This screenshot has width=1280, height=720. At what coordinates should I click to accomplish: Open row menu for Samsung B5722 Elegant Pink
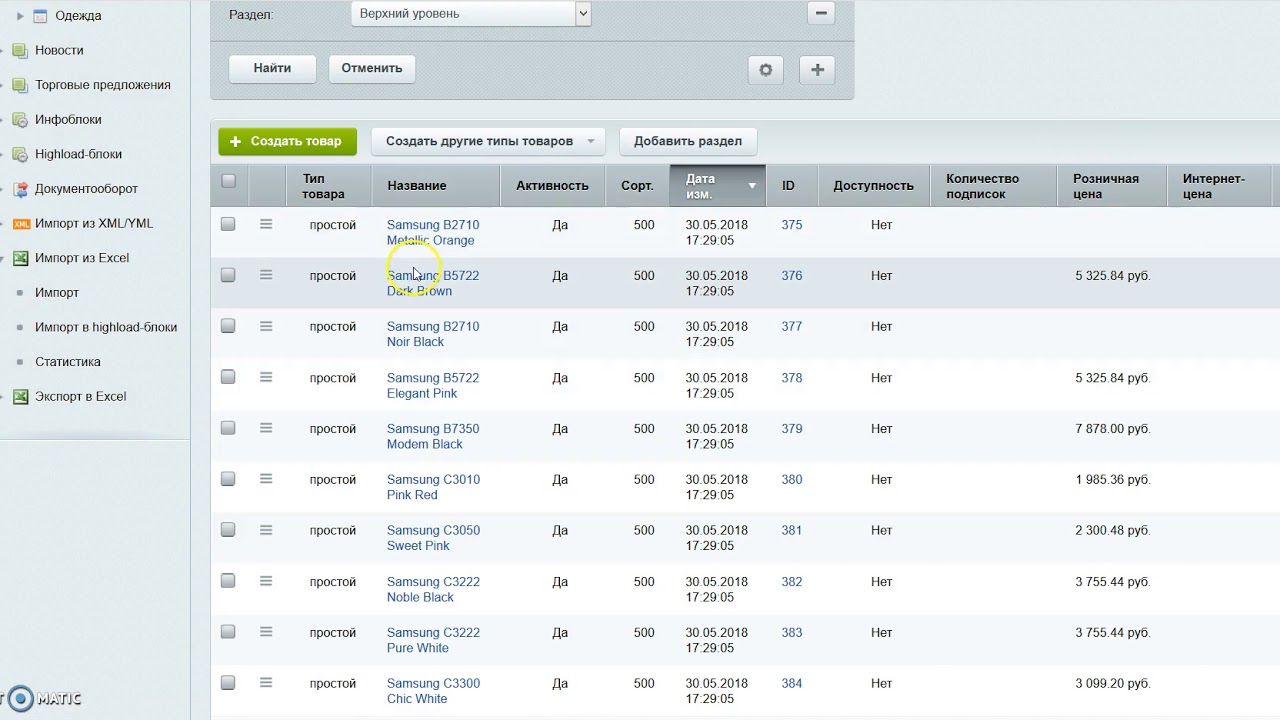266,377
